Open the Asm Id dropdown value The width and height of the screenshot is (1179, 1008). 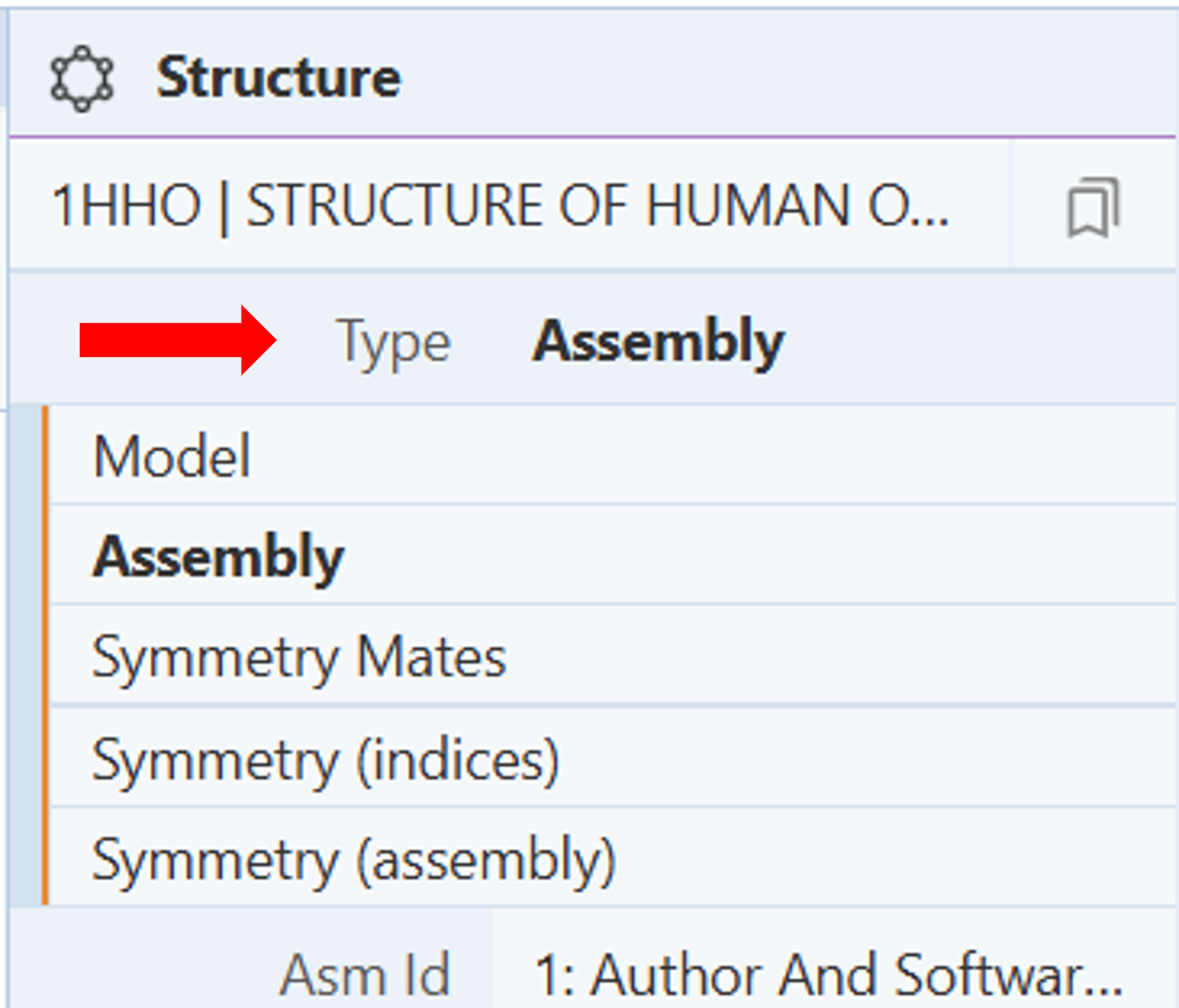pos(828,975)
